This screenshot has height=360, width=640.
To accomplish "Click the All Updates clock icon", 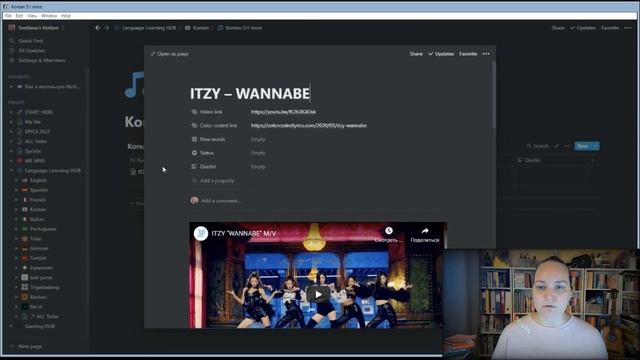I will pos(12,51).
